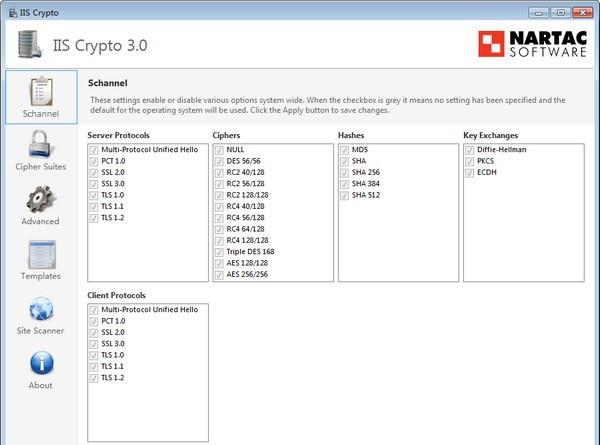Viewport: 600px width, 445px height.
Task: Toggle Client Protocols SSL 2.0 checkbox
Action: (x=93, y=333)
